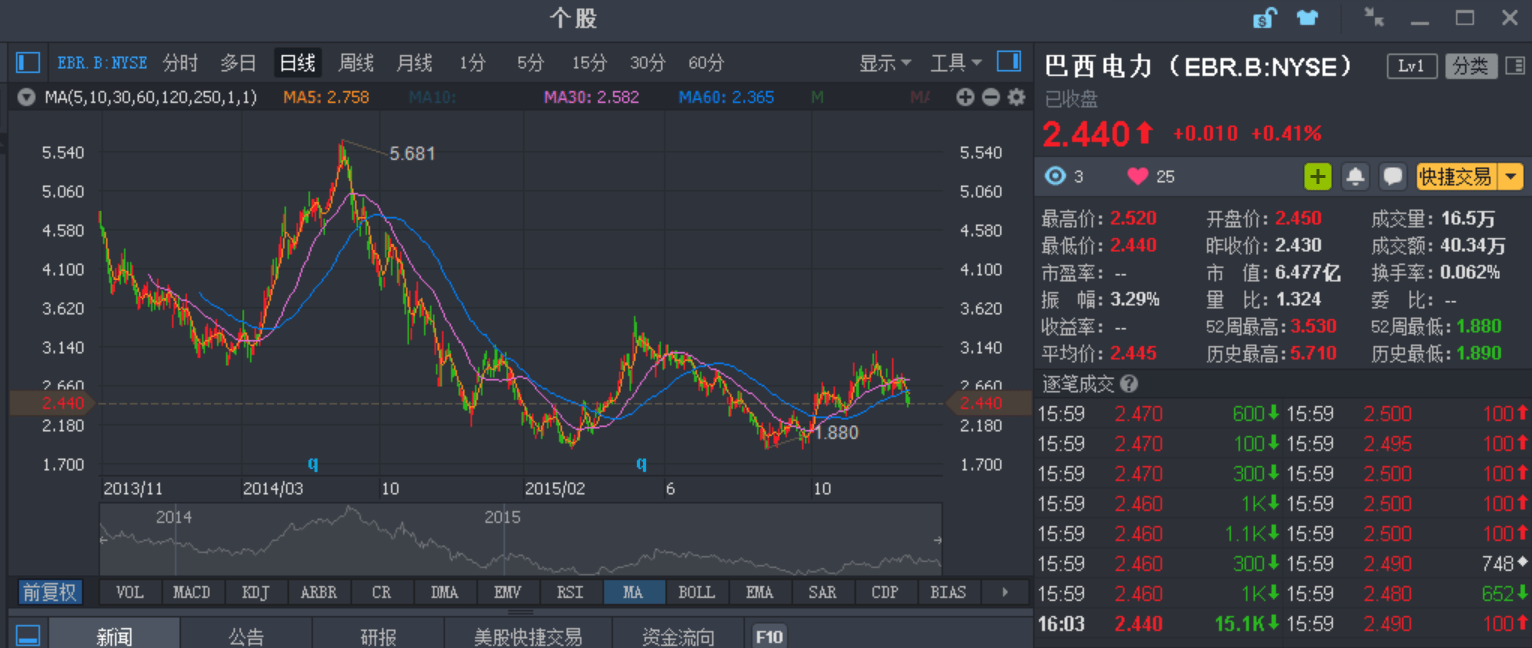Viewport: 1532px width, 648px height.
Task: Click the blue shirt skin icon in title bar
Action: [x=1305, y=17]
